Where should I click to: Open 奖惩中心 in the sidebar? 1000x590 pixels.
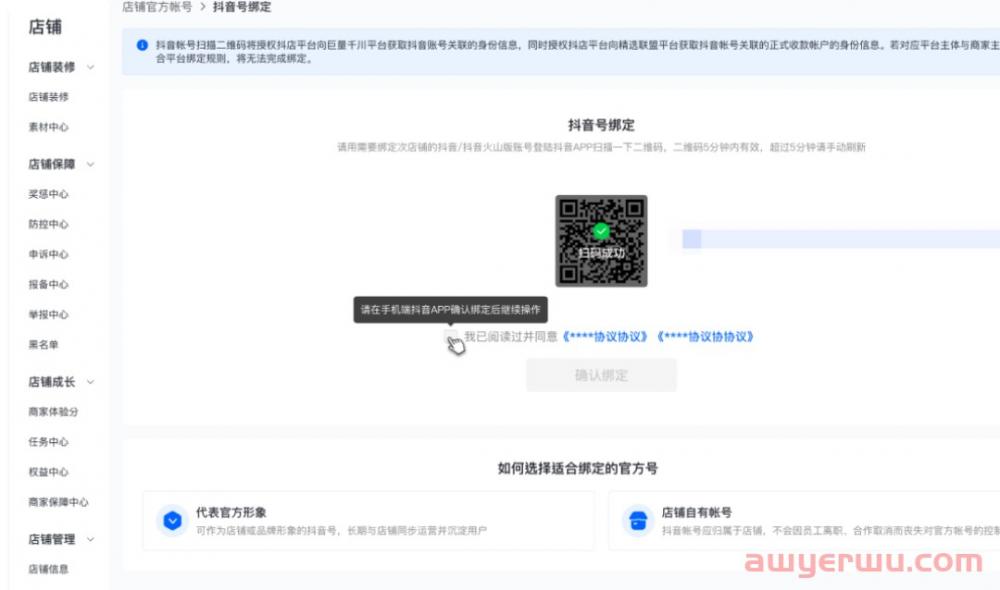(48, 194)
